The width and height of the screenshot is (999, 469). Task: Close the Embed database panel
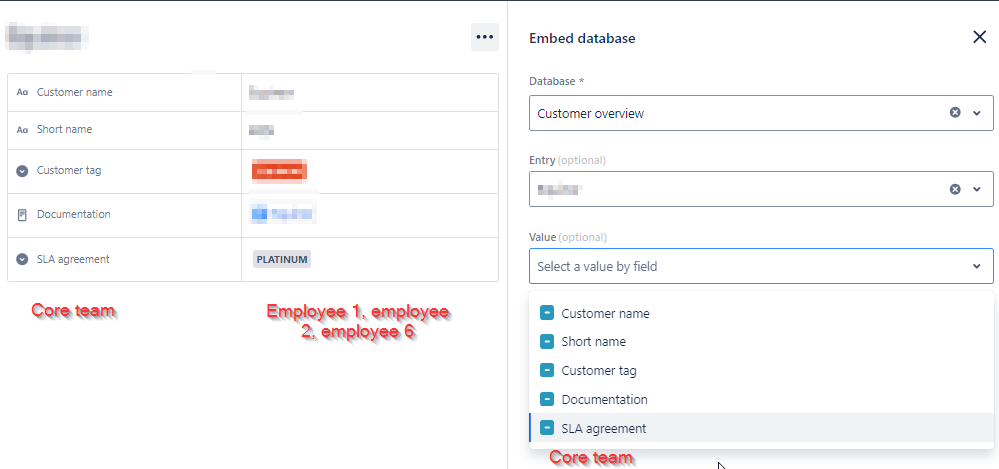click(x=979, y=37)
